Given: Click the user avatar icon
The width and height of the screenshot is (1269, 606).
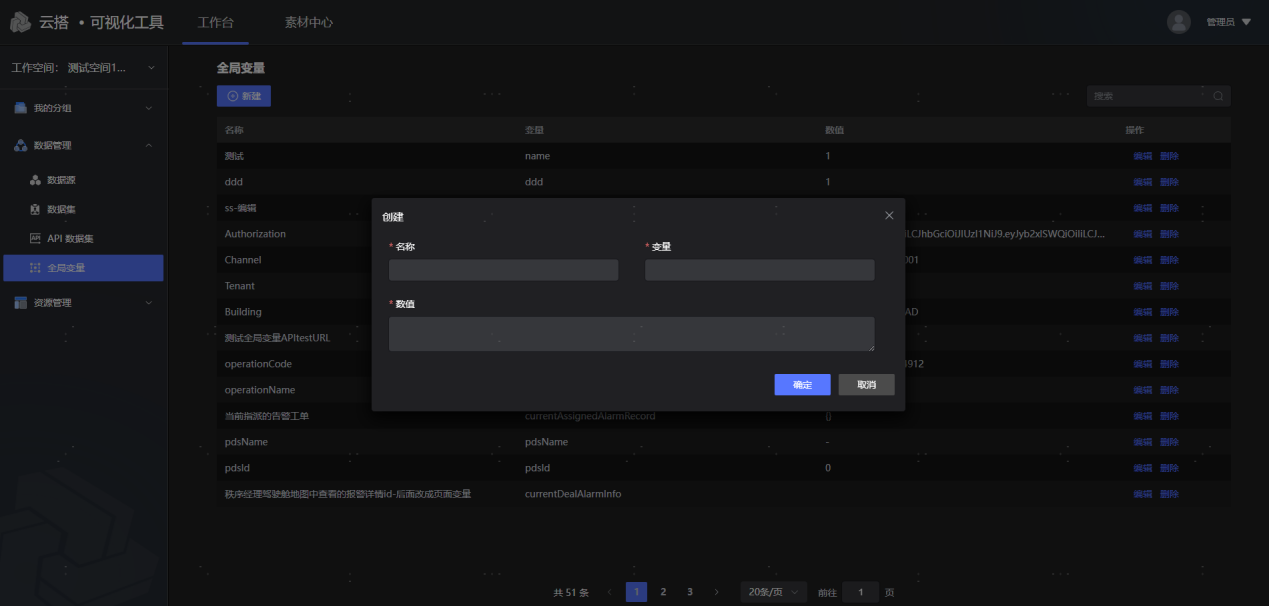Looking at the screenshot, I should pos(1179,22).
